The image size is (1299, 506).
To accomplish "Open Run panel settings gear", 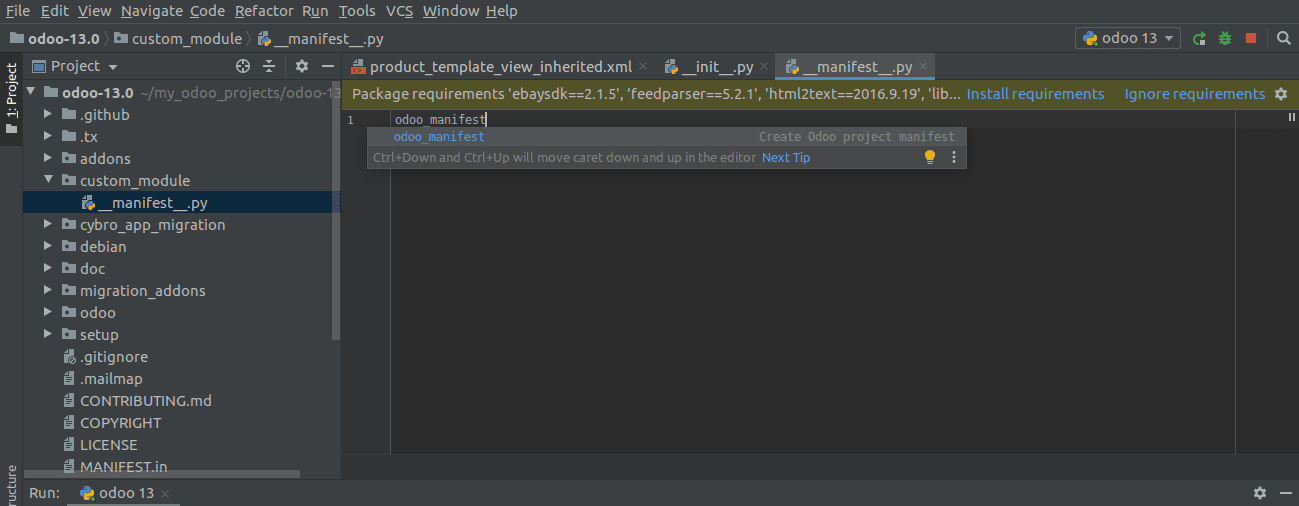I will coord(1259,493).
